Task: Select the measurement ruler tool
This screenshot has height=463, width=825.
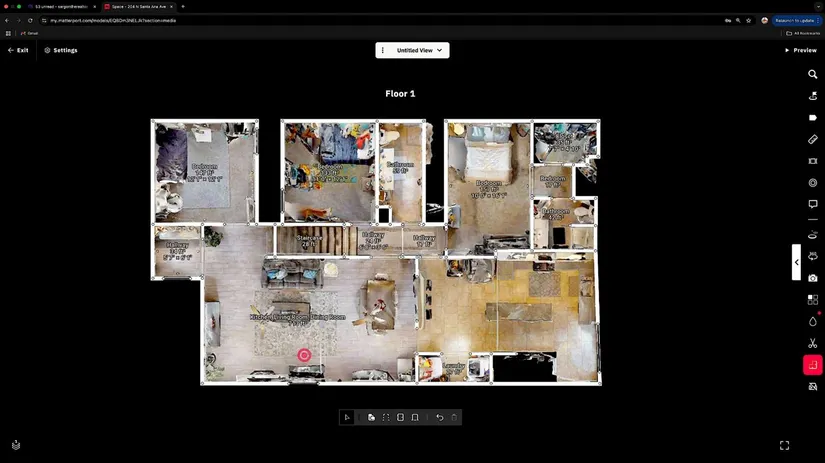Action: (812, 139)
